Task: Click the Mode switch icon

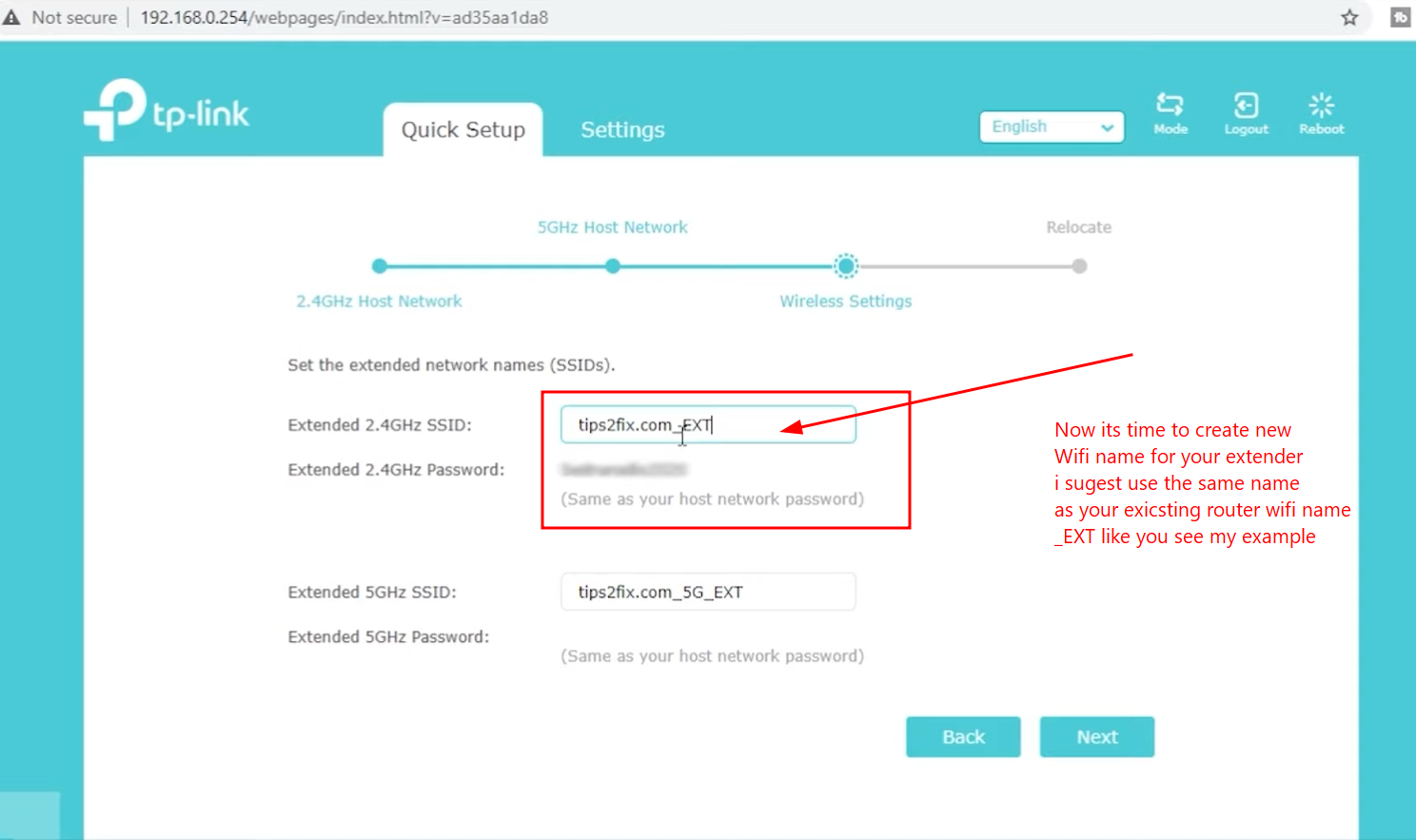Action: pos(1170,106)
